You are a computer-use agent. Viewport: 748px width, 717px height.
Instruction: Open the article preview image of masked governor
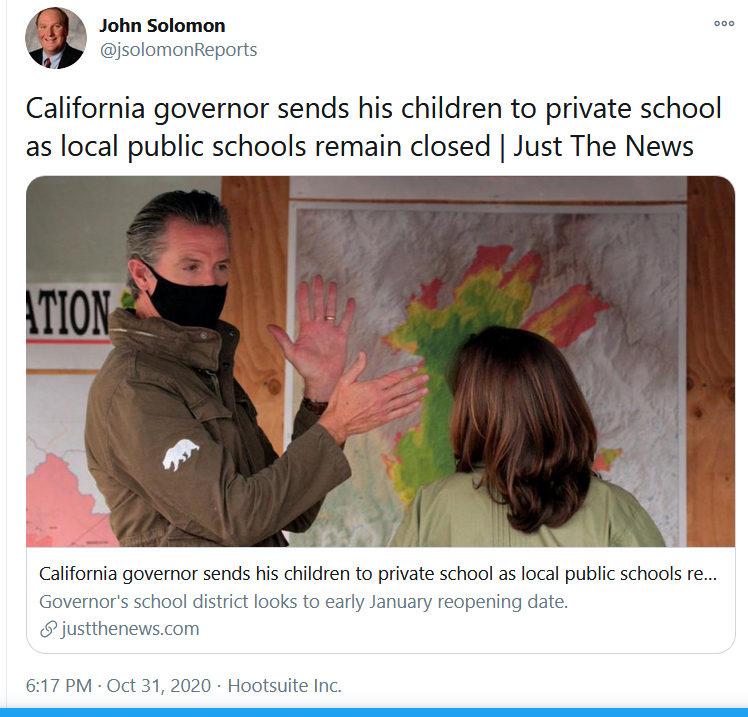381,362
